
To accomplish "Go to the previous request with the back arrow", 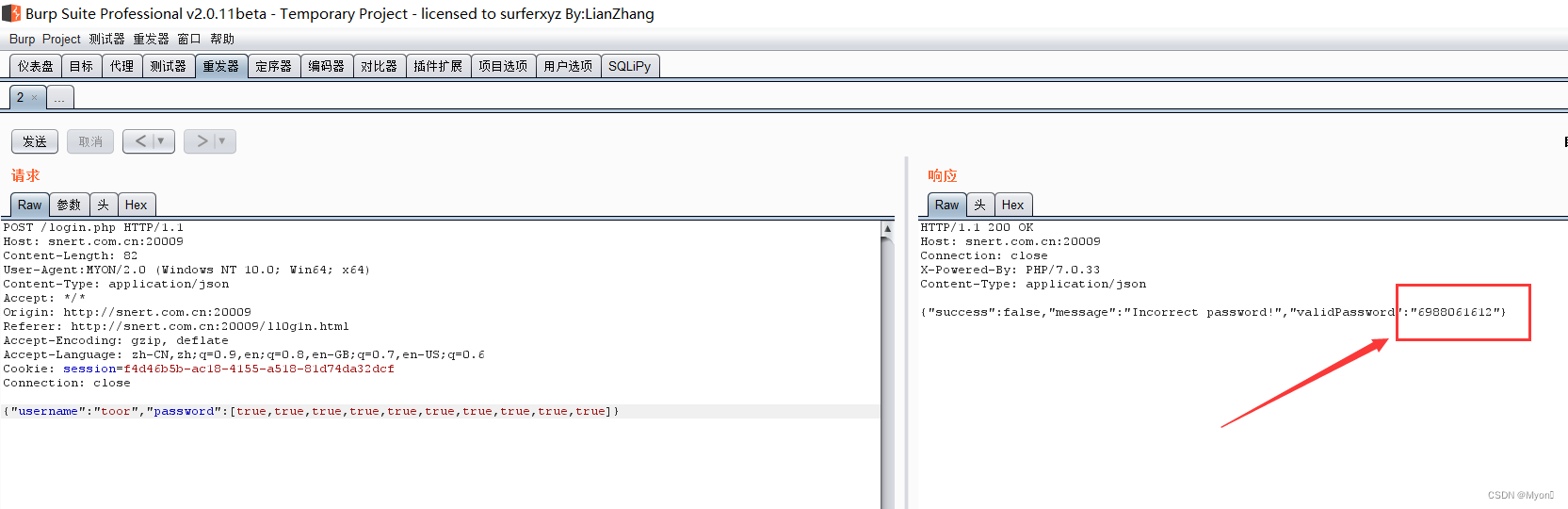I will 139,141.
